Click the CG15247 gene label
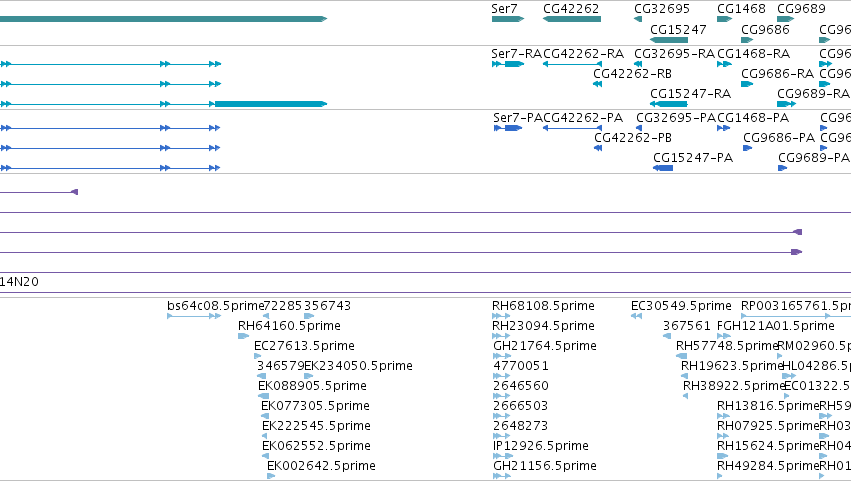Screen dimensions: 851x481 click(x=678, y=29)
